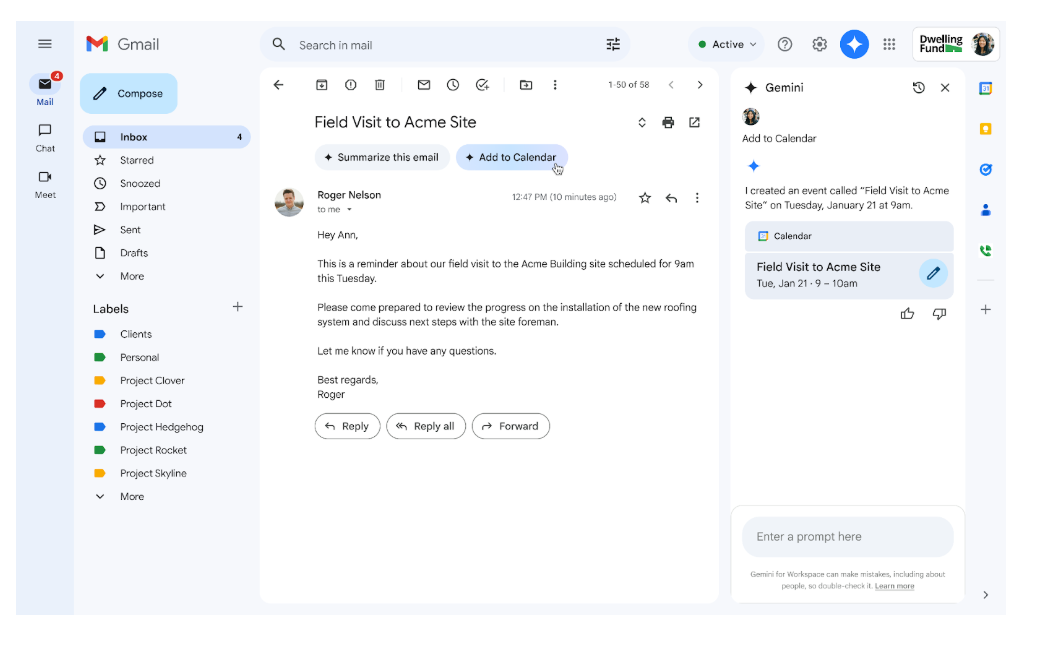
Task: Open the Active status dropdown
Action: point(727,44)
